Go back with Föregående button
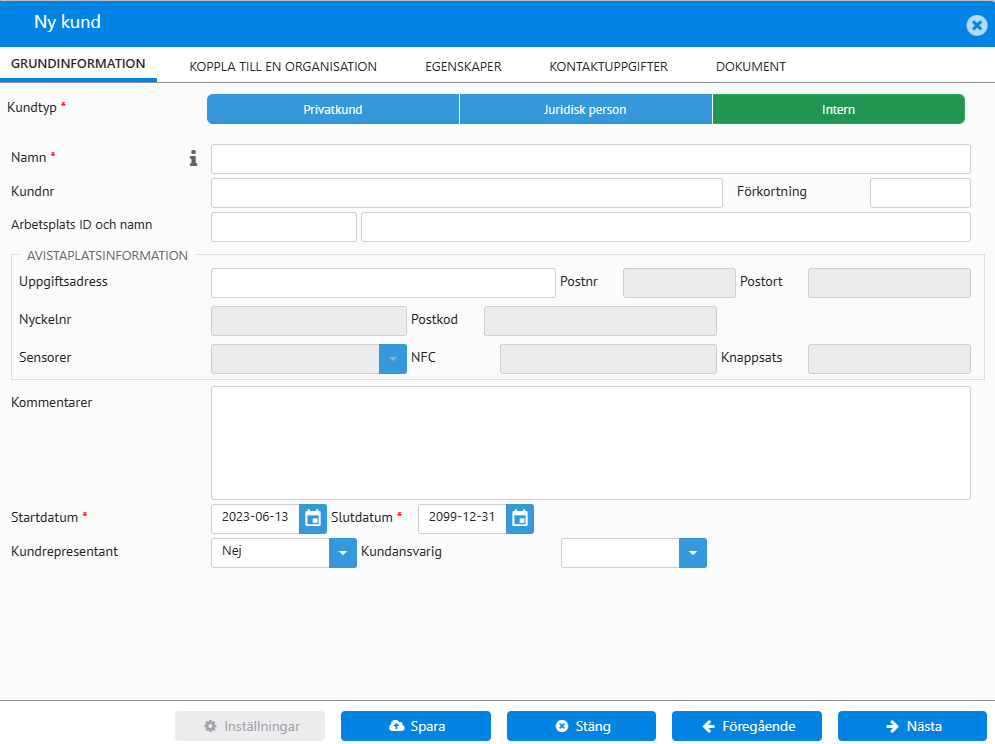The height and width of the screenshot is (744, 995). [x=747, y=726]
